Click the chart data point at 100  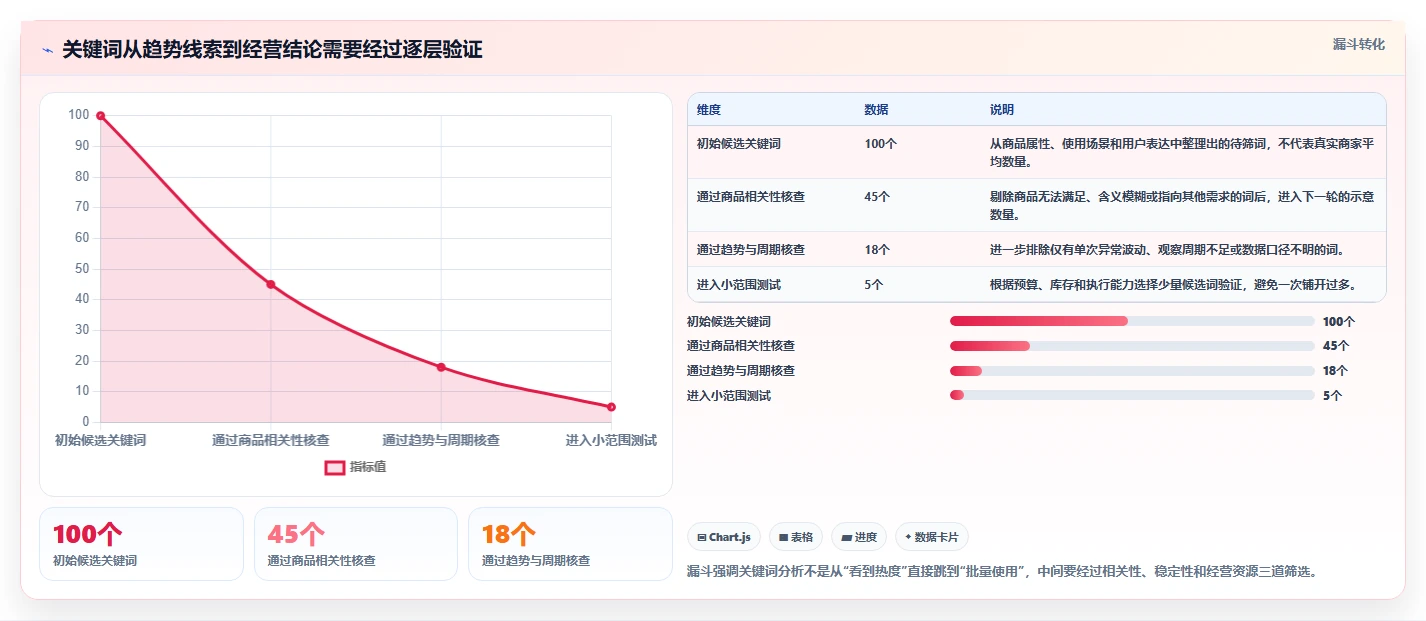[x=100, y=116]
